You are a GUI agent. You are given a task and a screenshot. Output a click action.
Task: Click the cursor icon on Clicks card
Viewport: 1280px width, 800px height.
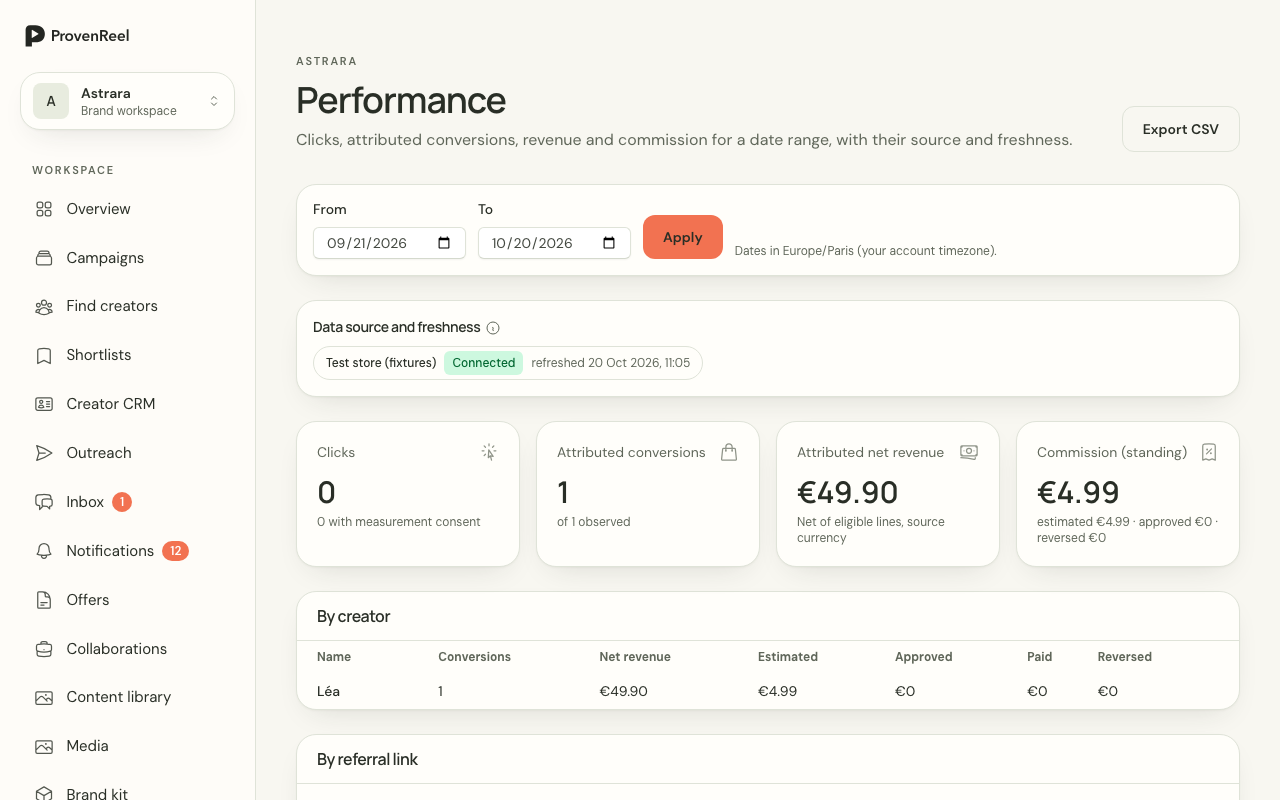click(489, 452)
